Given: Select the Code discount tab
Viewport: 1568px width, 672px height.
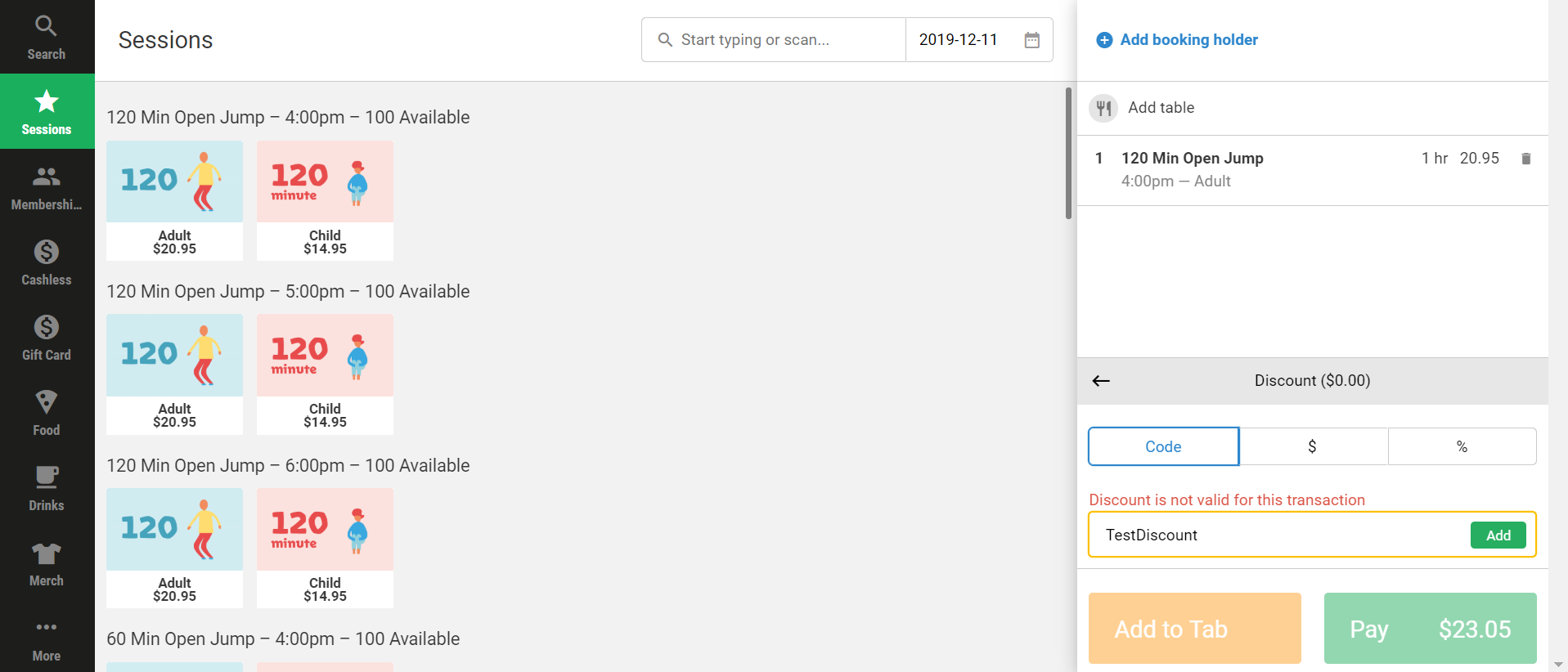Looking at the screenshot, I should [1163, 446].
